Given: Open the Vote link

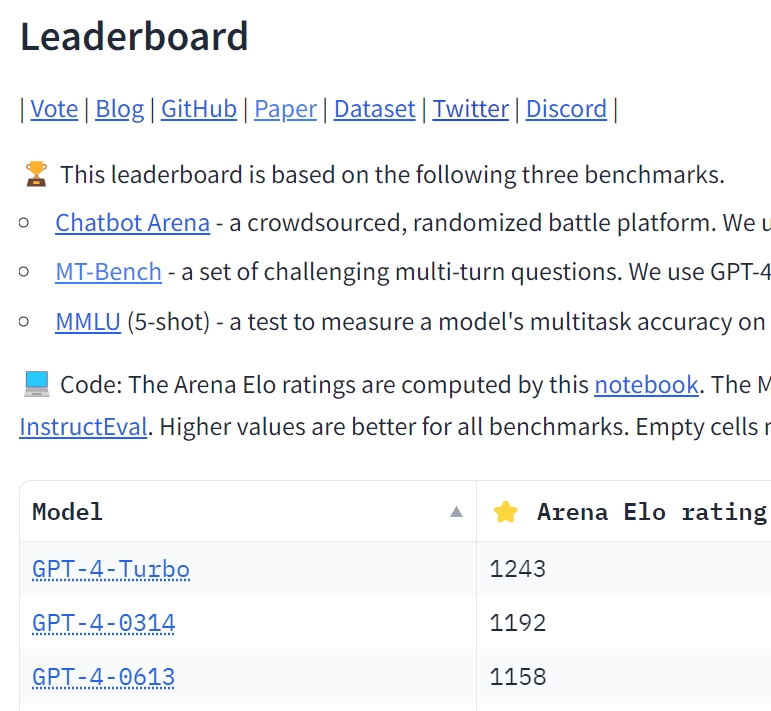Looking at the screenshot, I should tap(54, 109).
